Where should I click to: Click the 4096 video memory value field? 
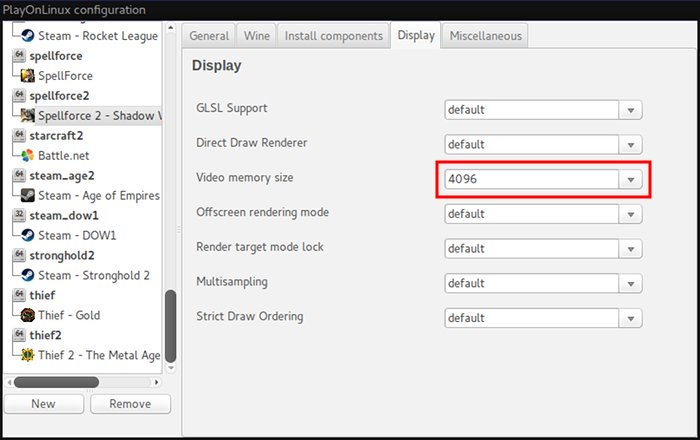pos(532,179)
